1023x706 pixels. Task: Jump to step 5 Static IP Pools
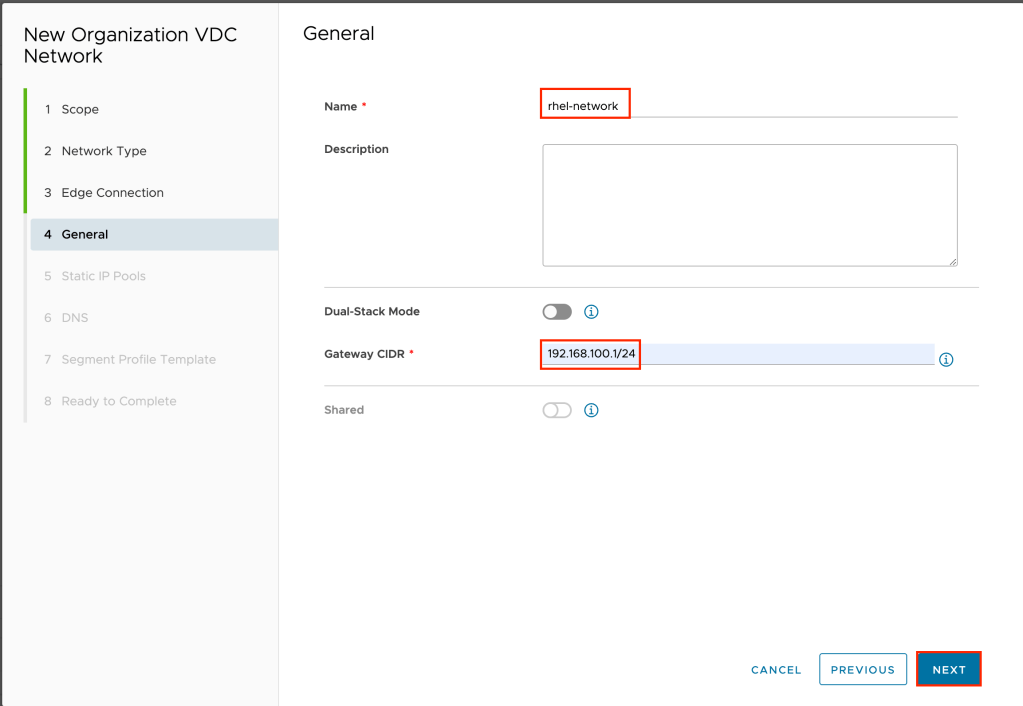pyautogui.click(x=103, y=276)
